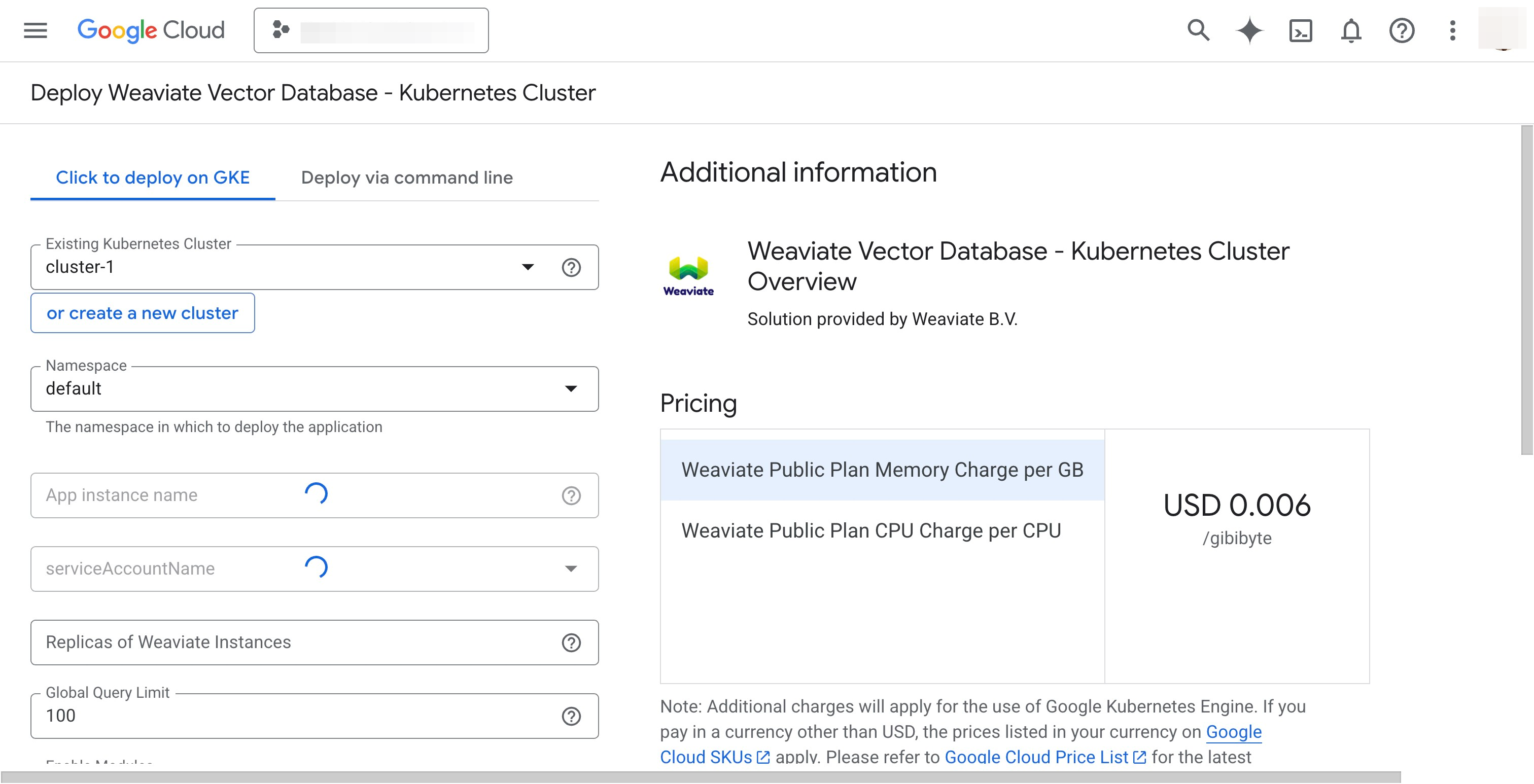Show help for Existing Kubernetes Cluster

(571, 267)
